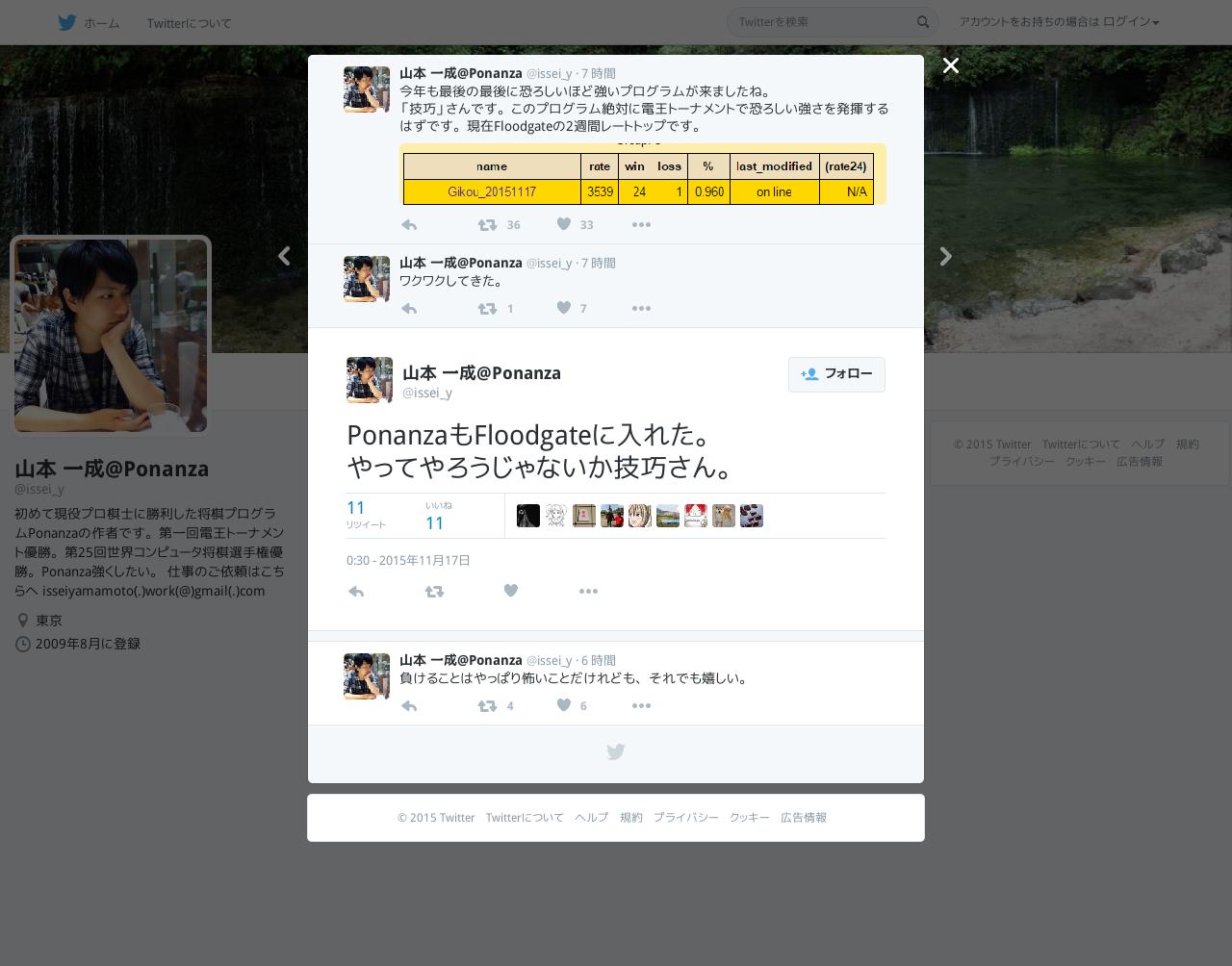The width and height of the screenshot is (1232, 966).
Task: Open クッキー link in bottom footer
Action: point(749,818)
